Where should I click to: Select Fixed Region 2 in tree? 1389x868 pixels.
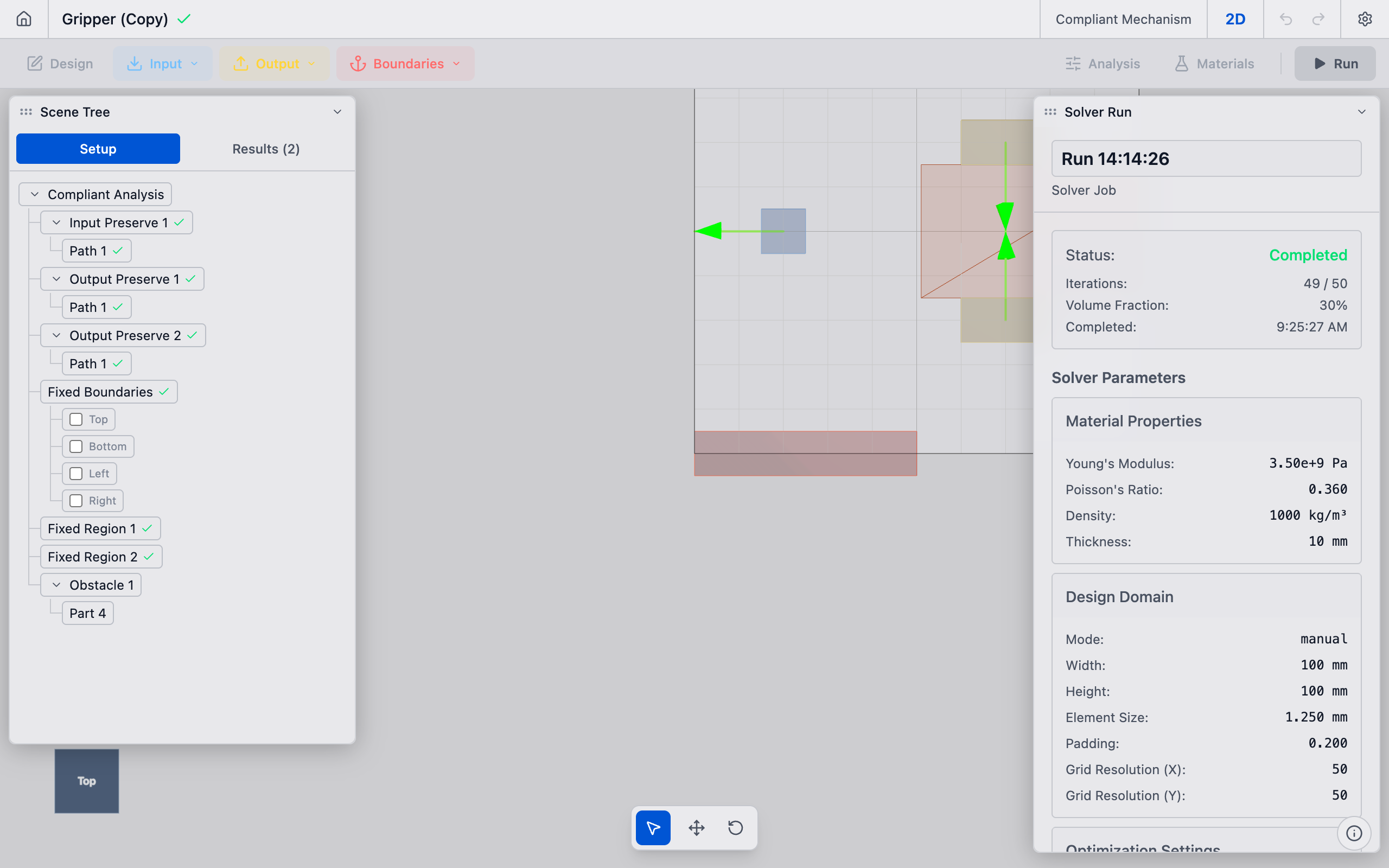click(101, 557)
